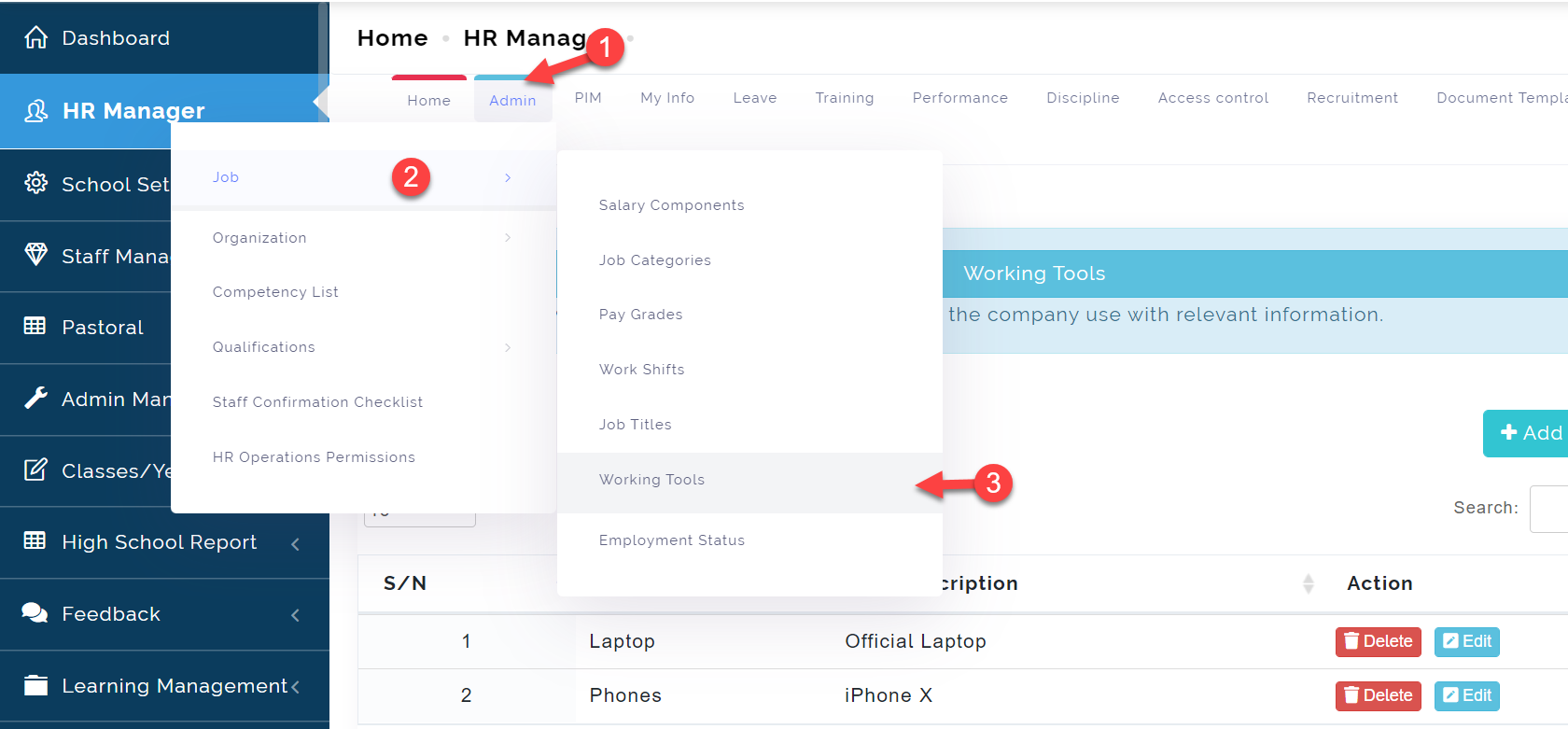This screenshot has height=729, width=1568.
Task: Click the "Official Laptop" cell
Action: [915, 641]
